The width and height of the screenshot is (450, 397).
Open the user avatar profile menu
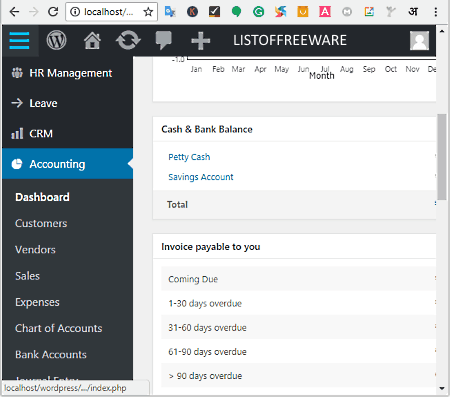[419, 41]
